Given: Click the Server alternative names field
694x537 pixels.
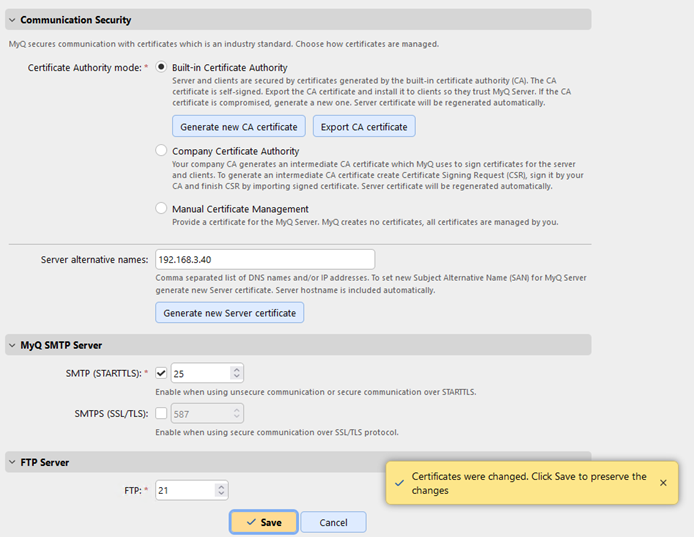Looking at the screenshot, I should tap(264, 259).
